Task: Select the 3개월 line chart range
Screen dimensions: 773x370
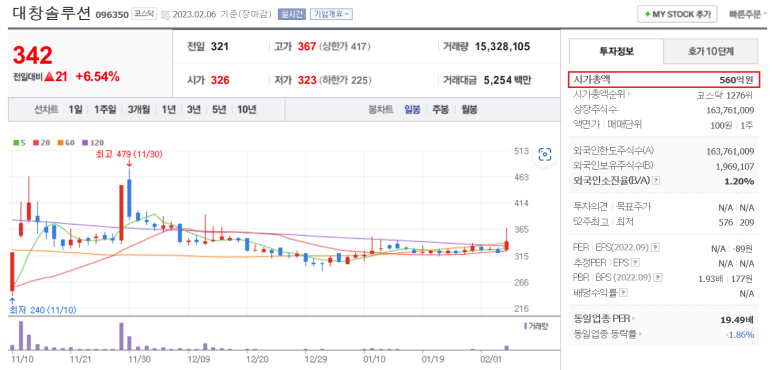Action: [x=139, y=109]
